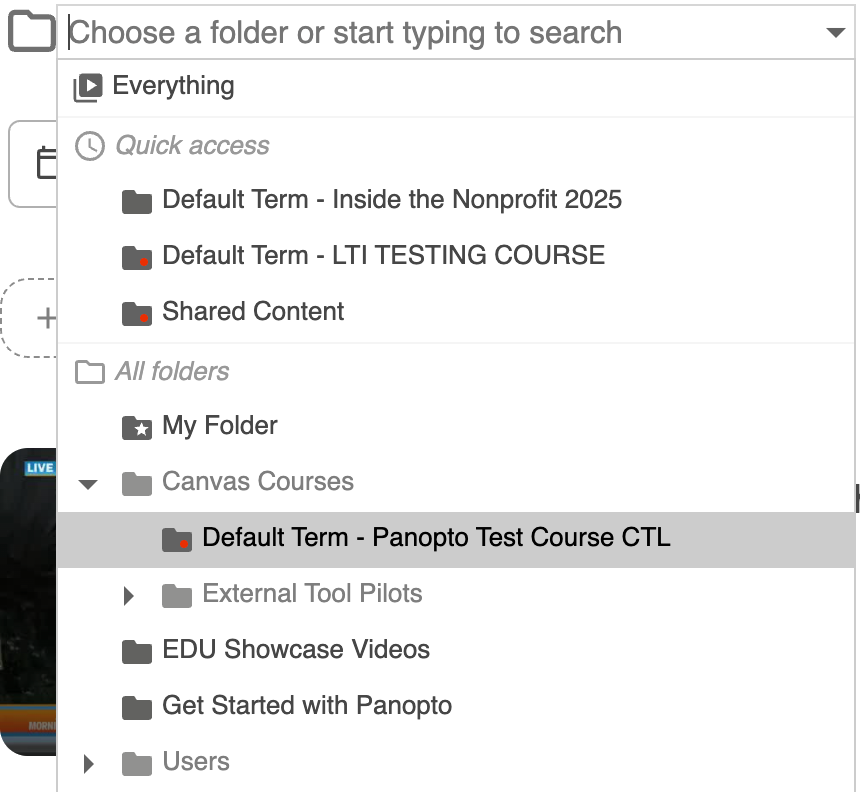Screen dimensions: 860x792
Task: Pick the My Folder entry
Action: point(219,425)
